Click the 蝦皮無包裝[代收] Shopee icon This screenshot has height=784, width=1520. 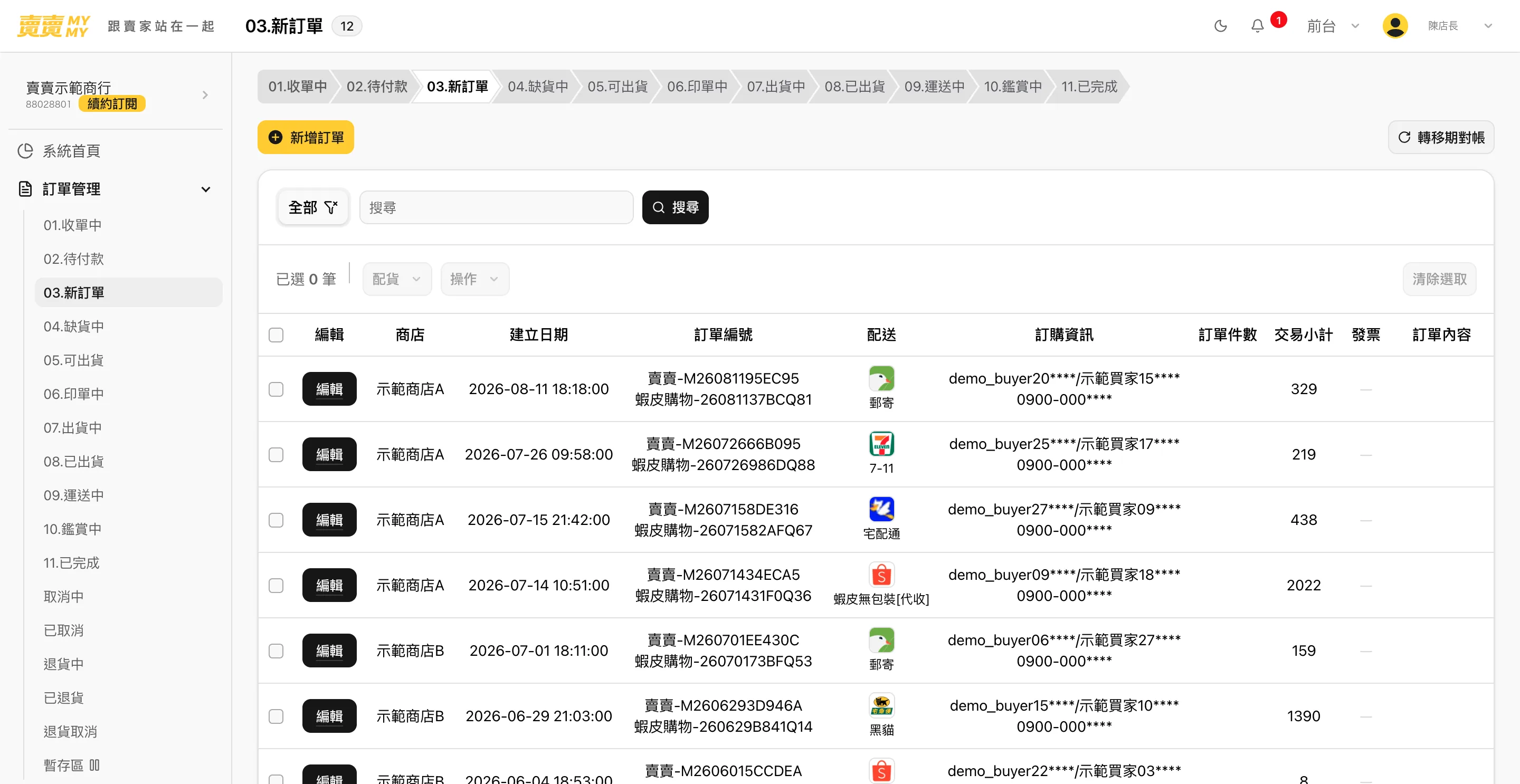click(x=881, y=575)
